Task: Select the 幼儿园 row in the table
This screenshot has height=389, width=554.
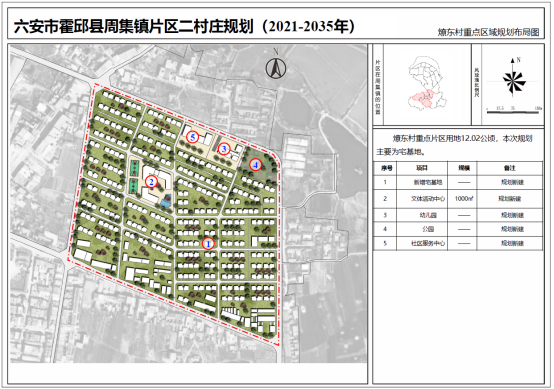Action: (x=458, y=215)
